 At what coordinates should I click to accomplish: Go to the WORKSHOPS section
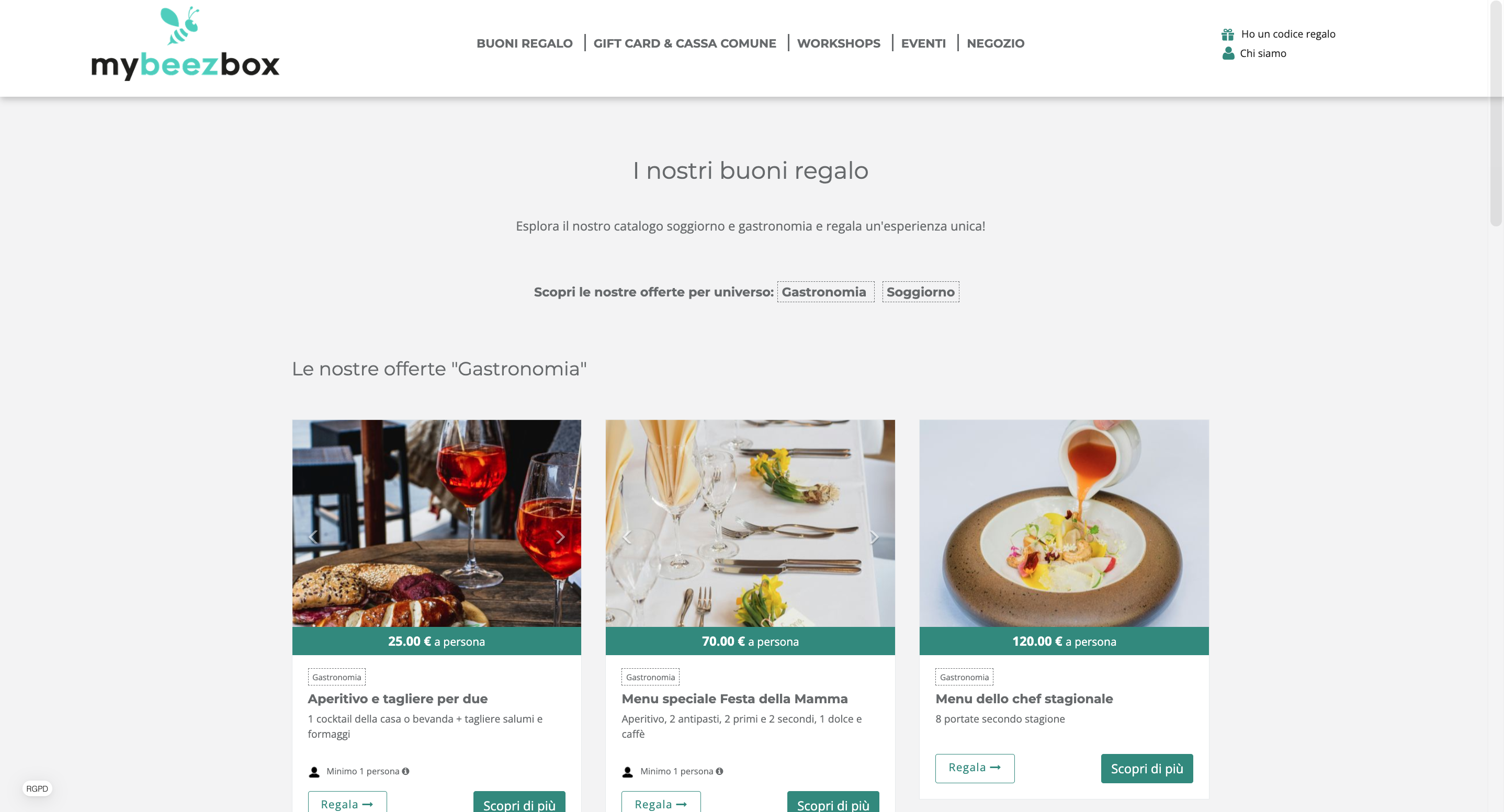click(839, 43)
